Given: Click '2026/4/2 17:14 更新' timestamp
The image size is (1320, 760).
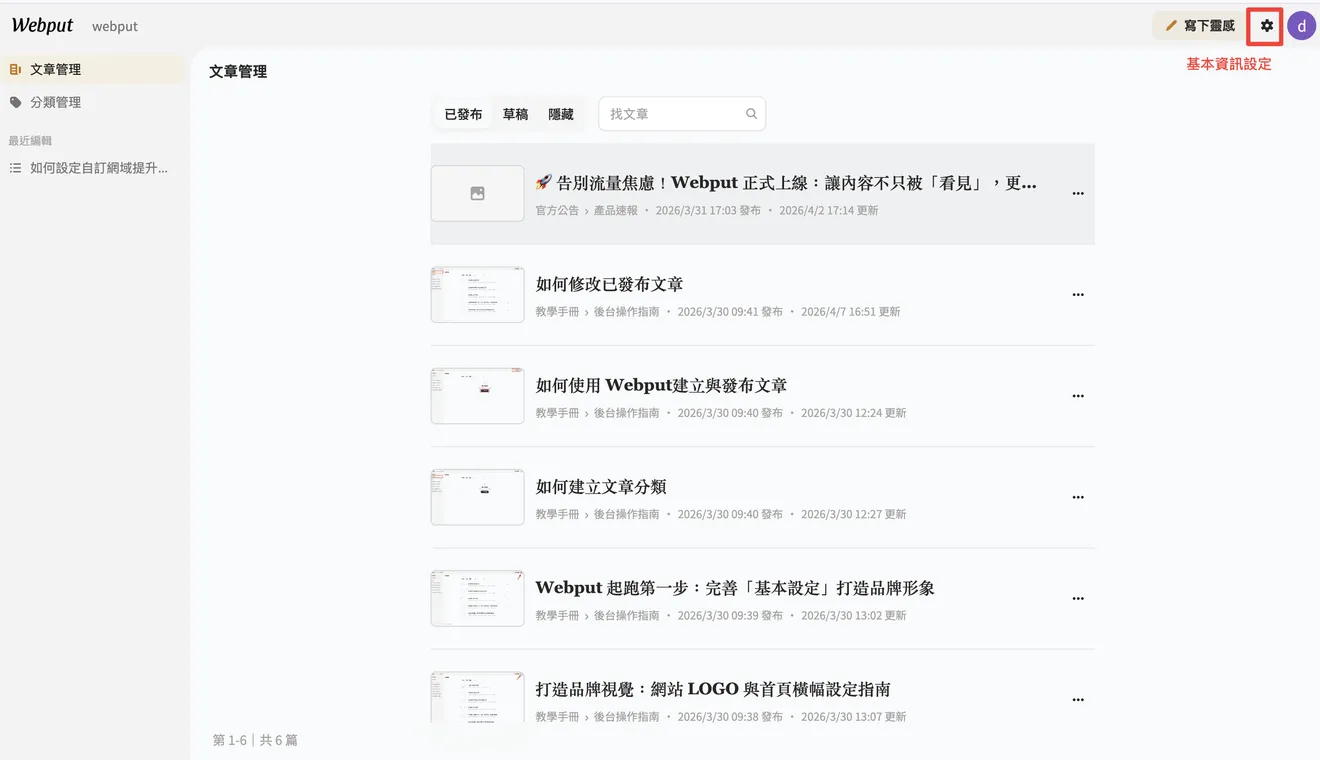Looking at the screenshot, I should coord(829,211).
